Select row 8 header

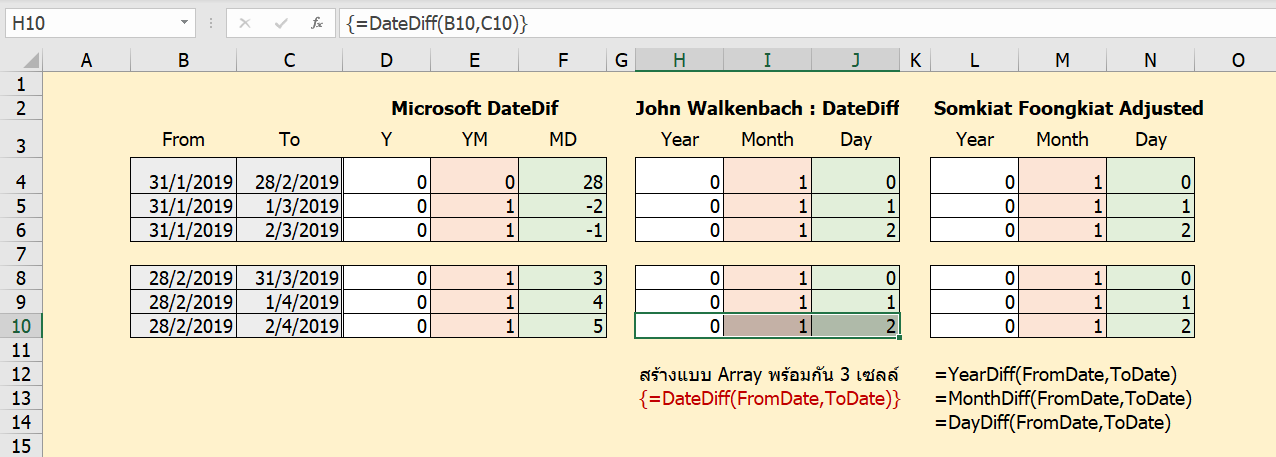coord(21,277)
